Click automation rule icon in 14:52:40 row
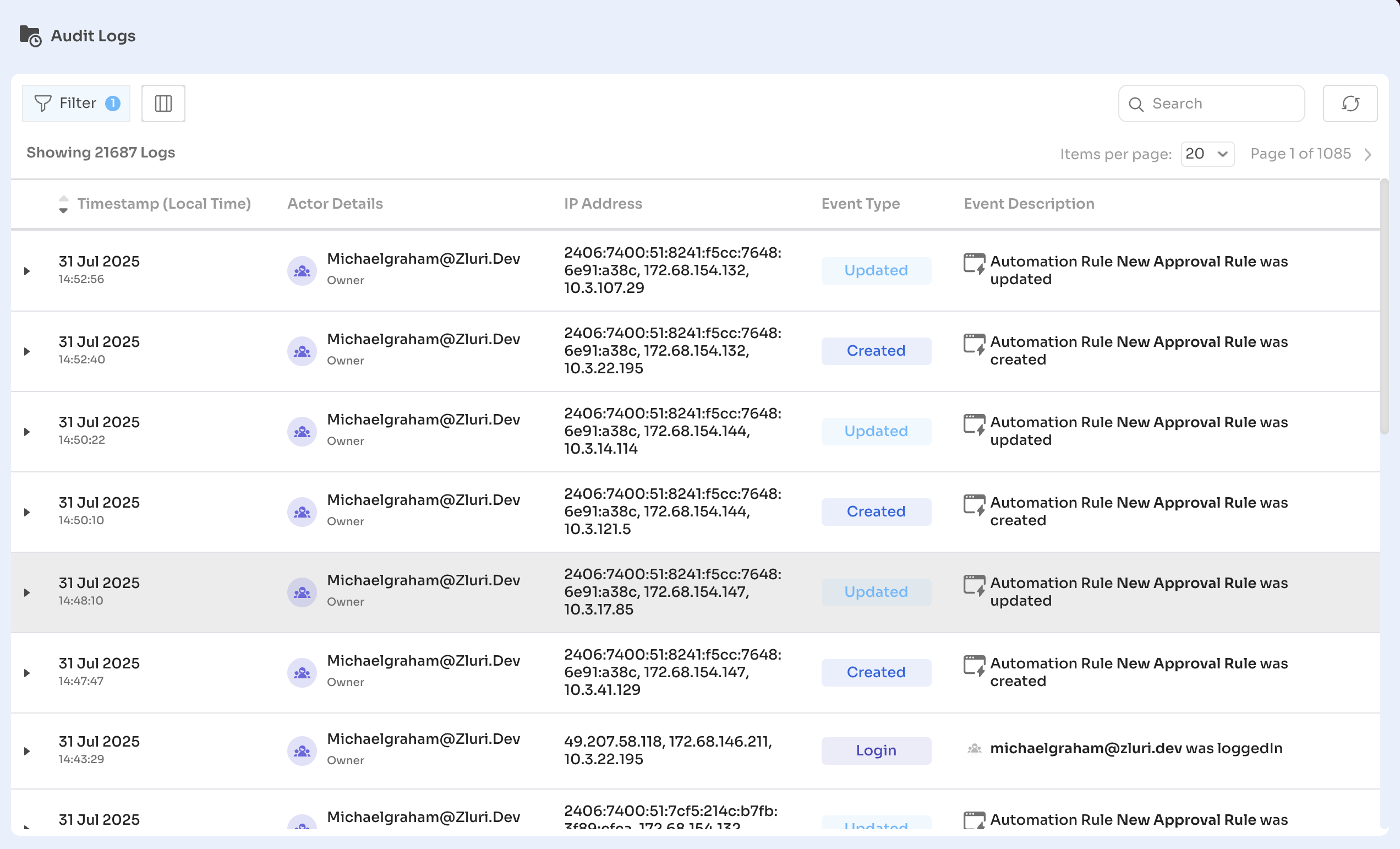Screen dimensions: 1400x849 click(x=974, y=344)
